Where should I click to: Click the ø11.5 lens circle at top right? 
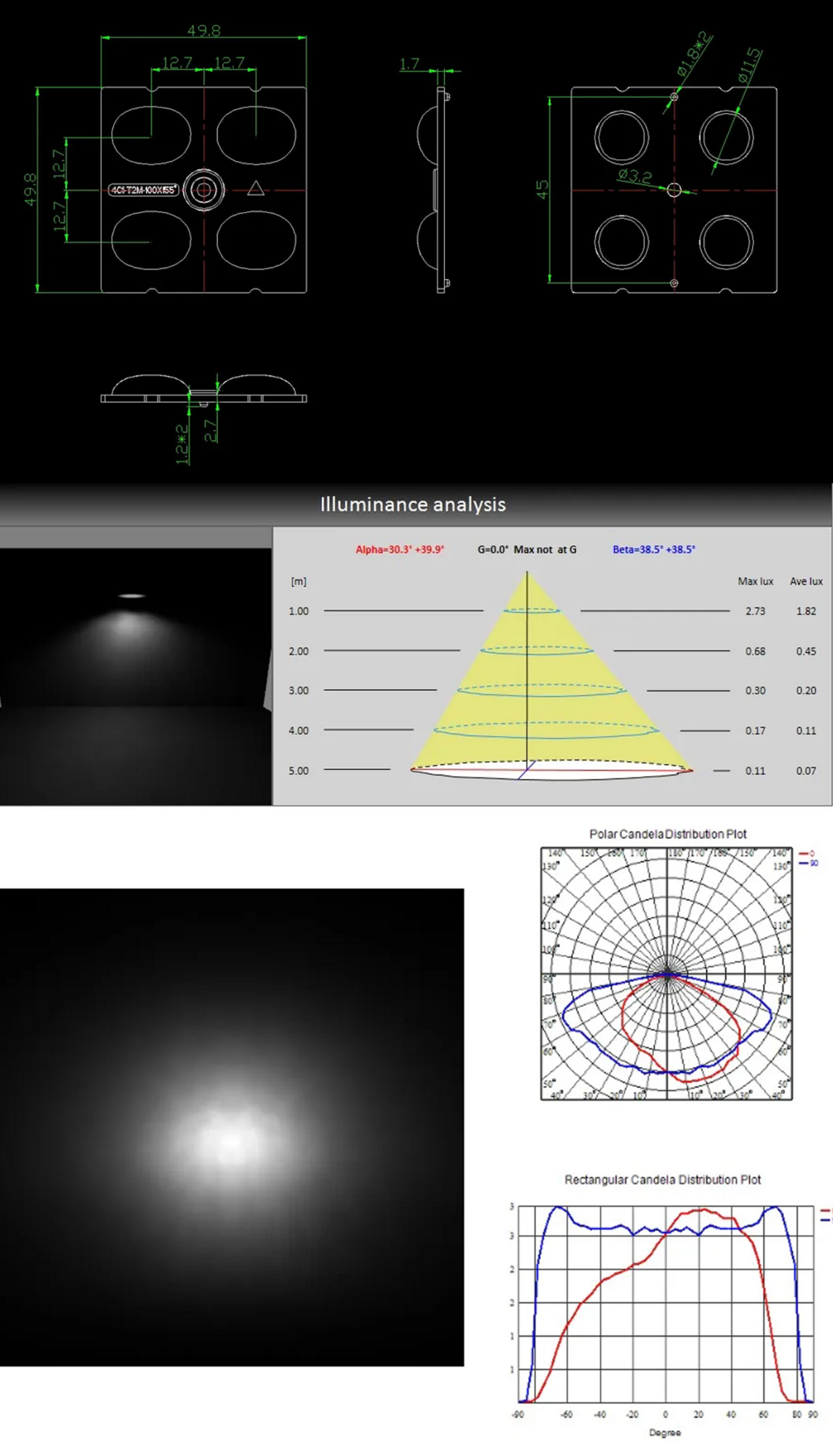pos(726,137)
